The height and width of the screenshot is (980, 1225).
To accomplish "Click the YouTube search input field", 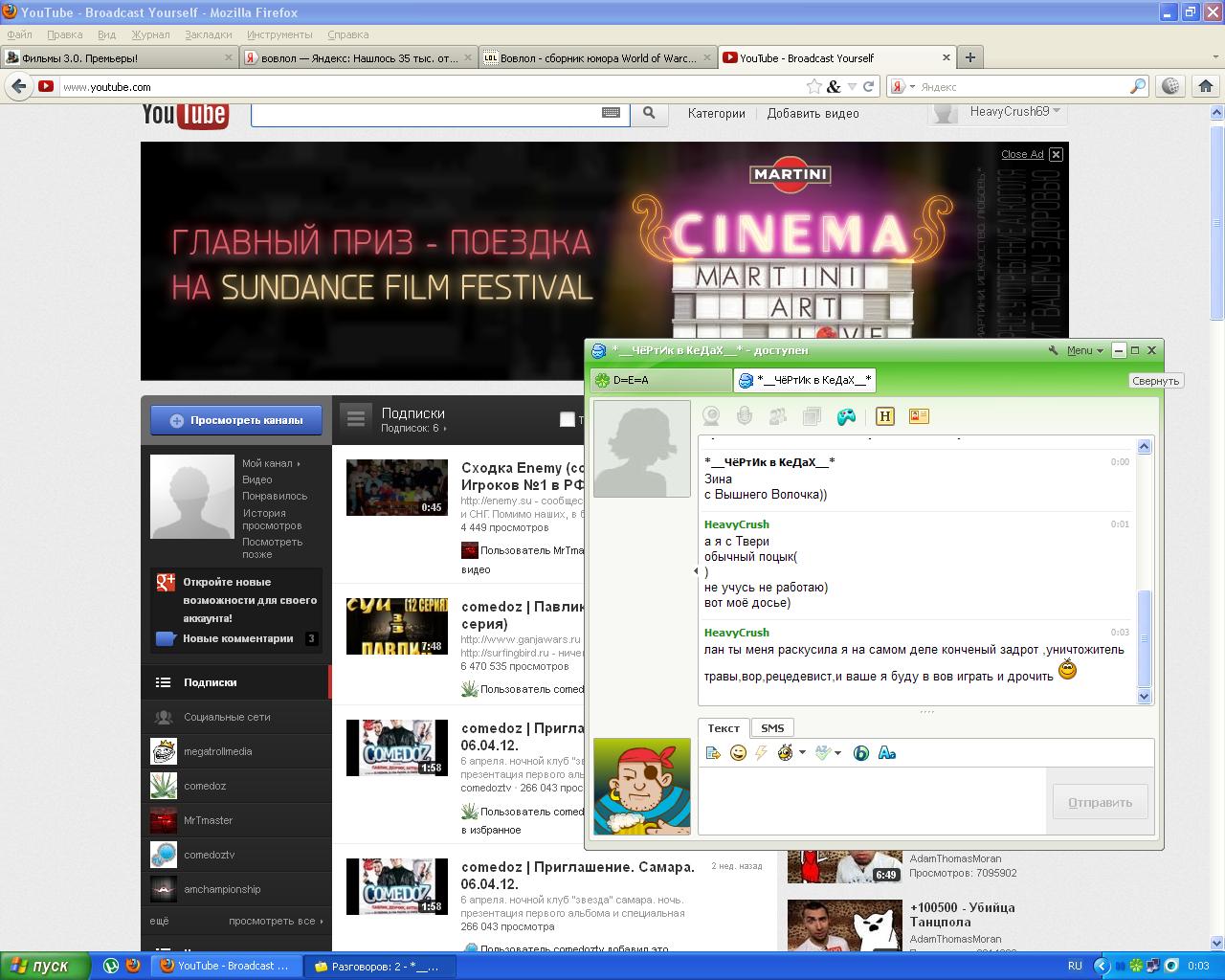I will [x=426, y=113].
